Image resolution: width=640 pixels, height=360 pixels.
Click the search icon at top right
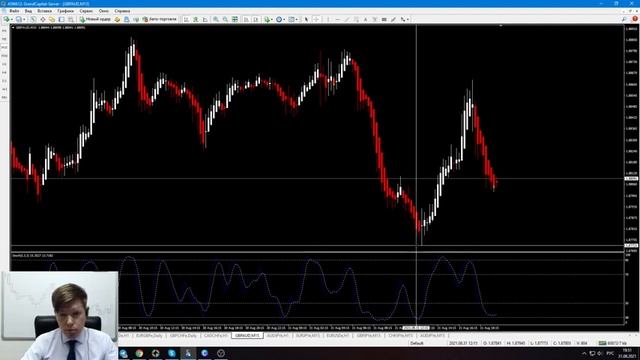pos(624,19)
